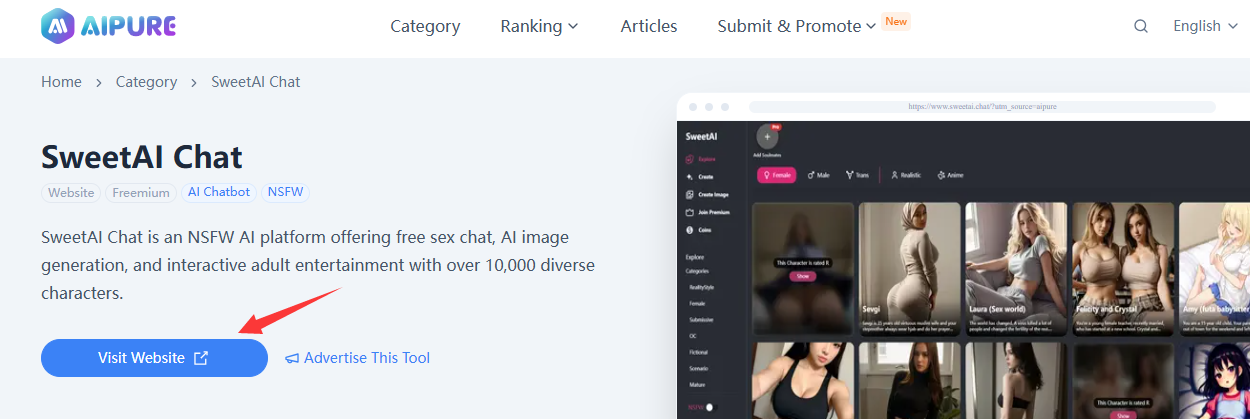Viewport: 1250px width, 420px height.
Task: Click Create icon in SweetAI preview sidebar
Action: [x=689, y=177]
